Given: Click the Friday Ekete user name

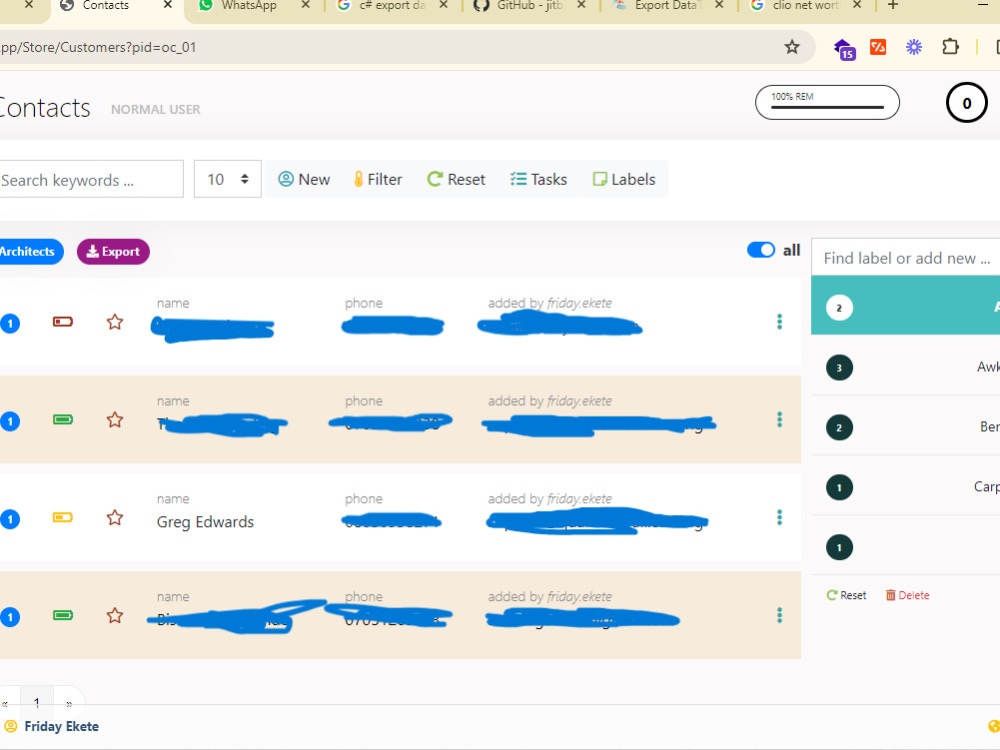Looking at the screenshot, I should pos(61,726).
